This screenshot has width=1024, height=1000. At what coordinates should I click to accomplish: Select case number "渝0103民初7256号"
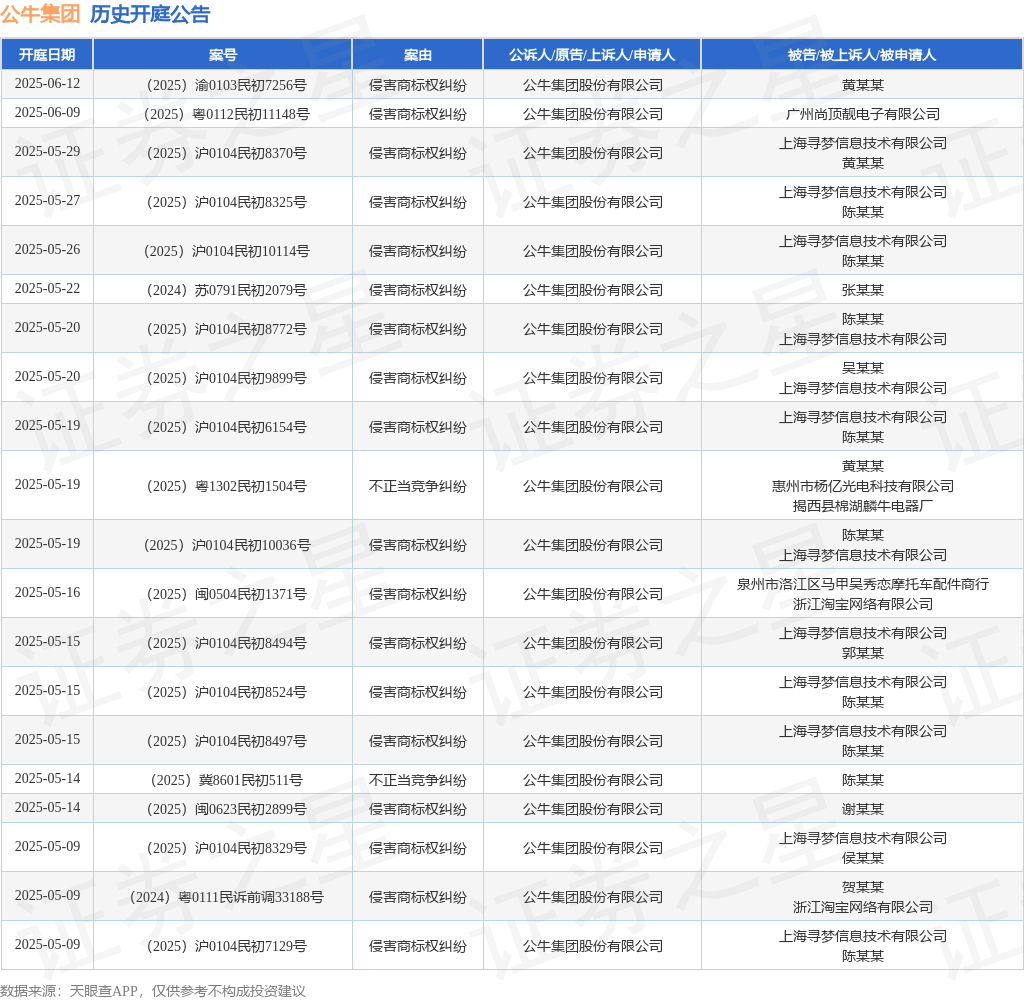click(251, 85)
